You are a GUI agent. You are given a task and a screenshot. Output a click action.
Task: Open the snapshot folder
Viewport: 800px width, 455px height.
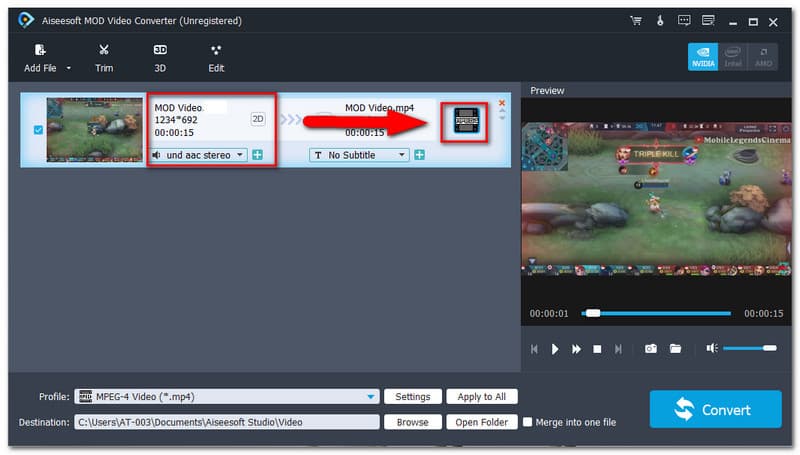[x=675, y=349]
